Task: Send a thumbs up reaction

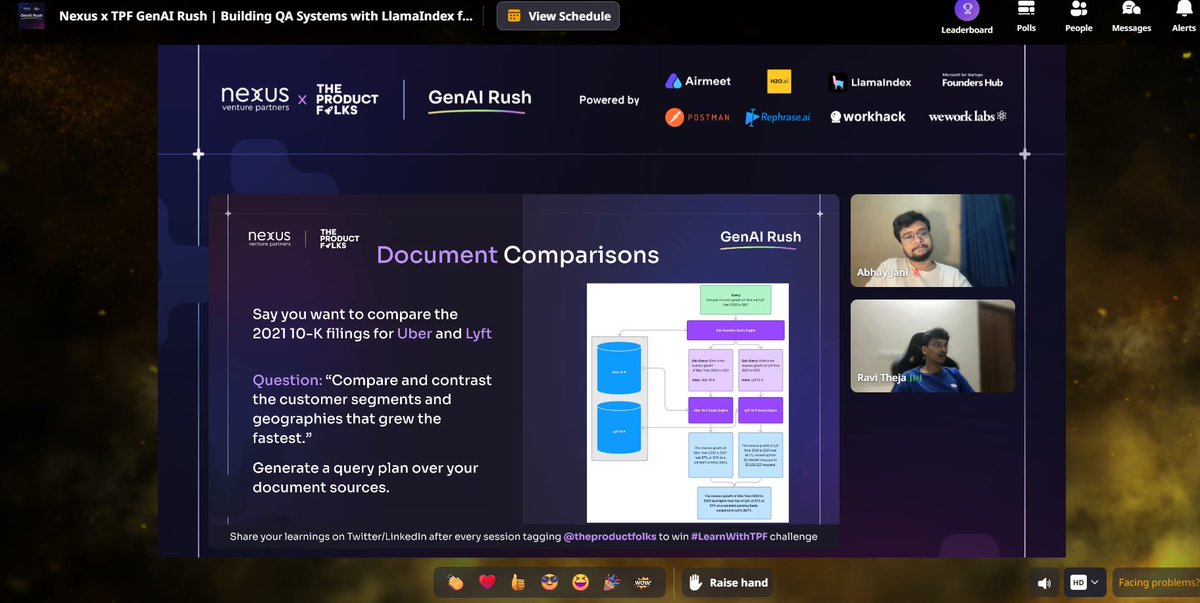Action: pos(518,582)
